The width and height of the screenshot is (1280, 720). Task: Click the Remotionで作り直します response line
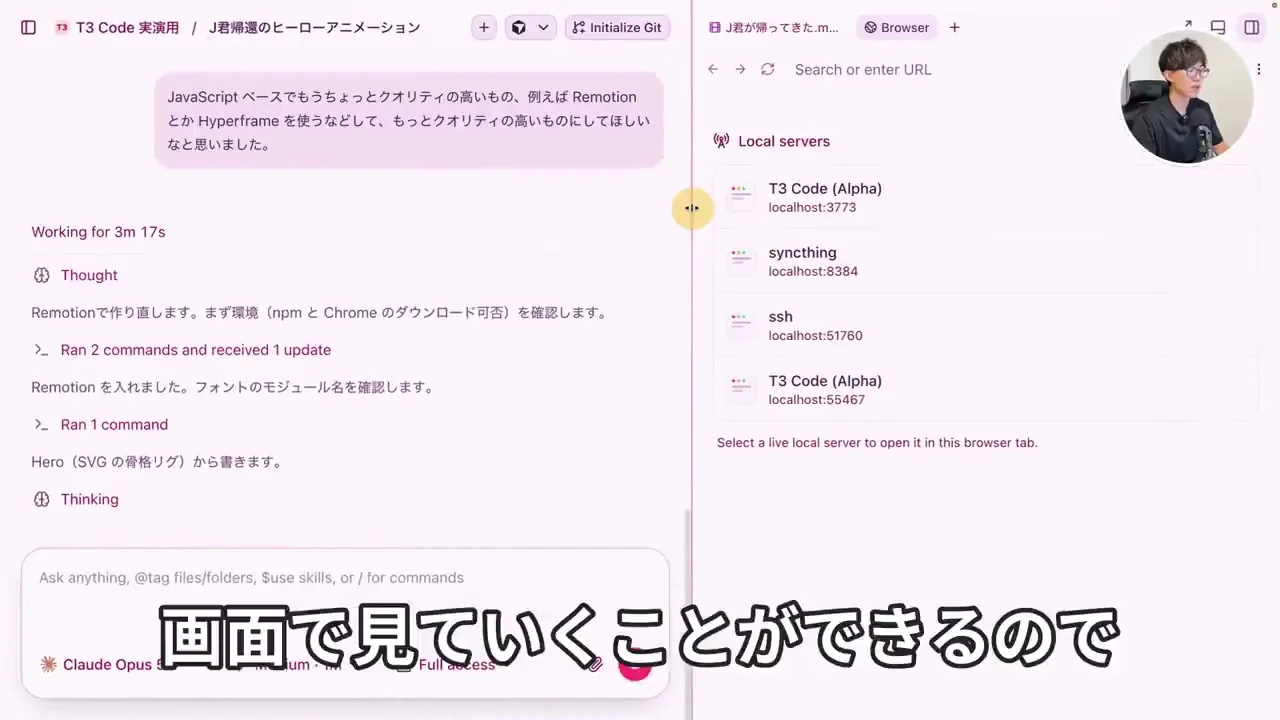point(319,313)
